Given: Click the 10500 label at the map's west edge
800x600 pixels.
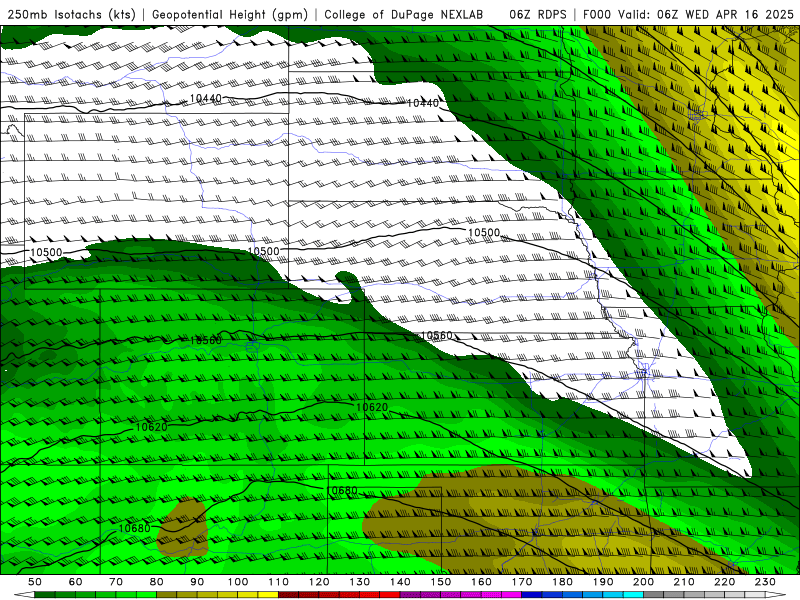Looking at the screenshot, I should click(46, 252).
